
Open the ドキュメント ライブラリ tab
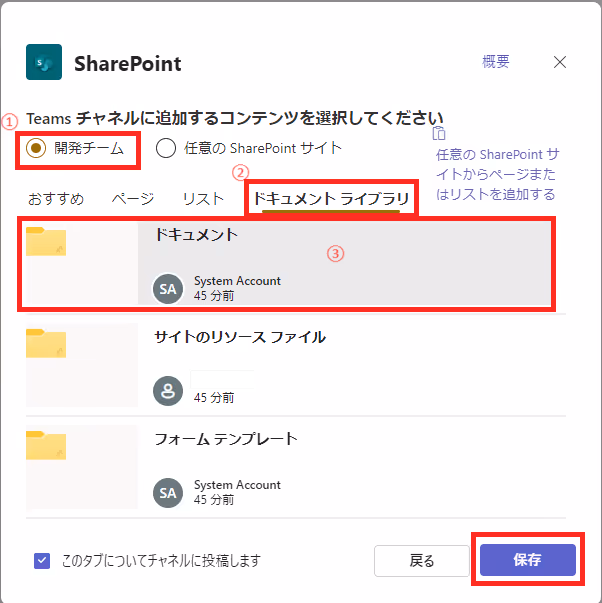coord(331,199)
